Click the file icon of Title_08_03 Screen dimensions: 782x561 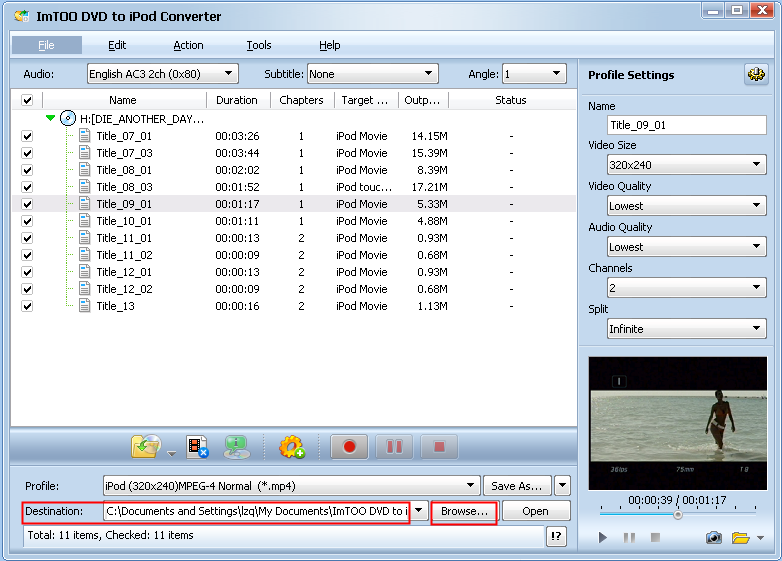click(x=85, y=187)
